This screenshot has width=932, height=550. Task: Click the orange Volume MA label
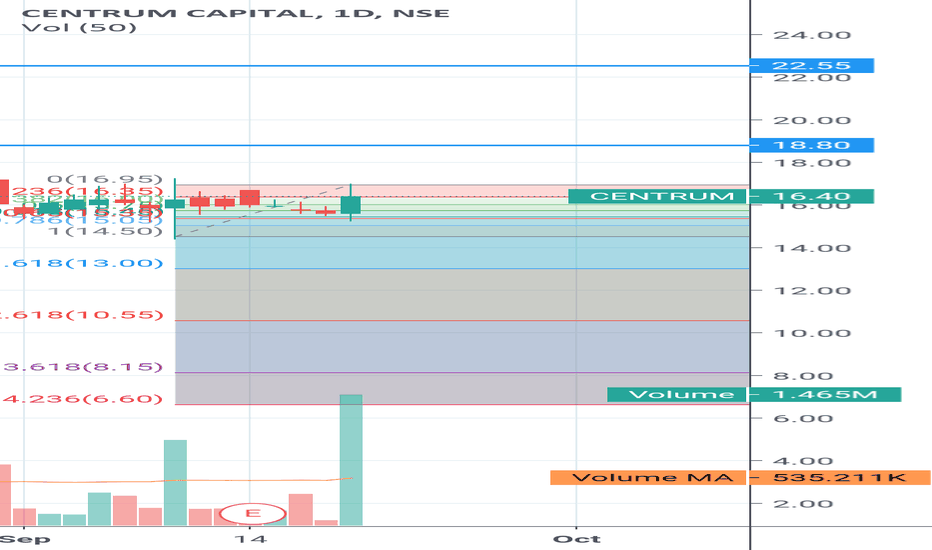click(648, 477)
